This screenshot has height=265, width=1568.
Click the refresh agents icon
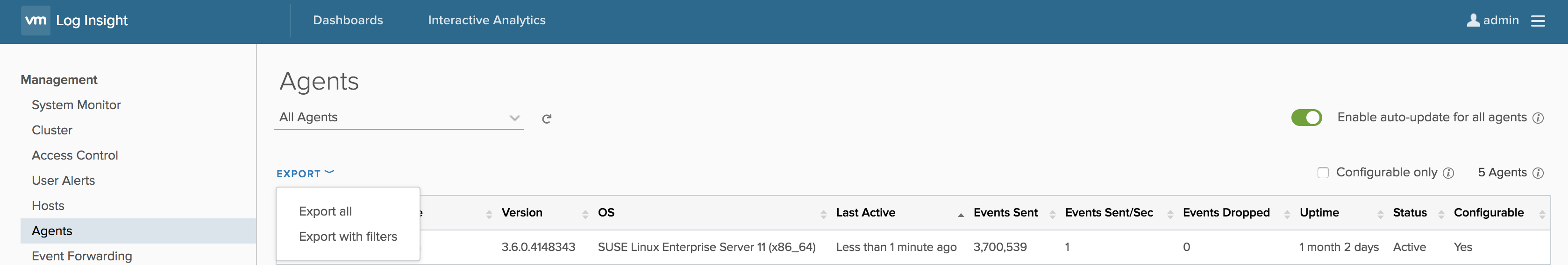pyautogui.click(x=547, y=119)
